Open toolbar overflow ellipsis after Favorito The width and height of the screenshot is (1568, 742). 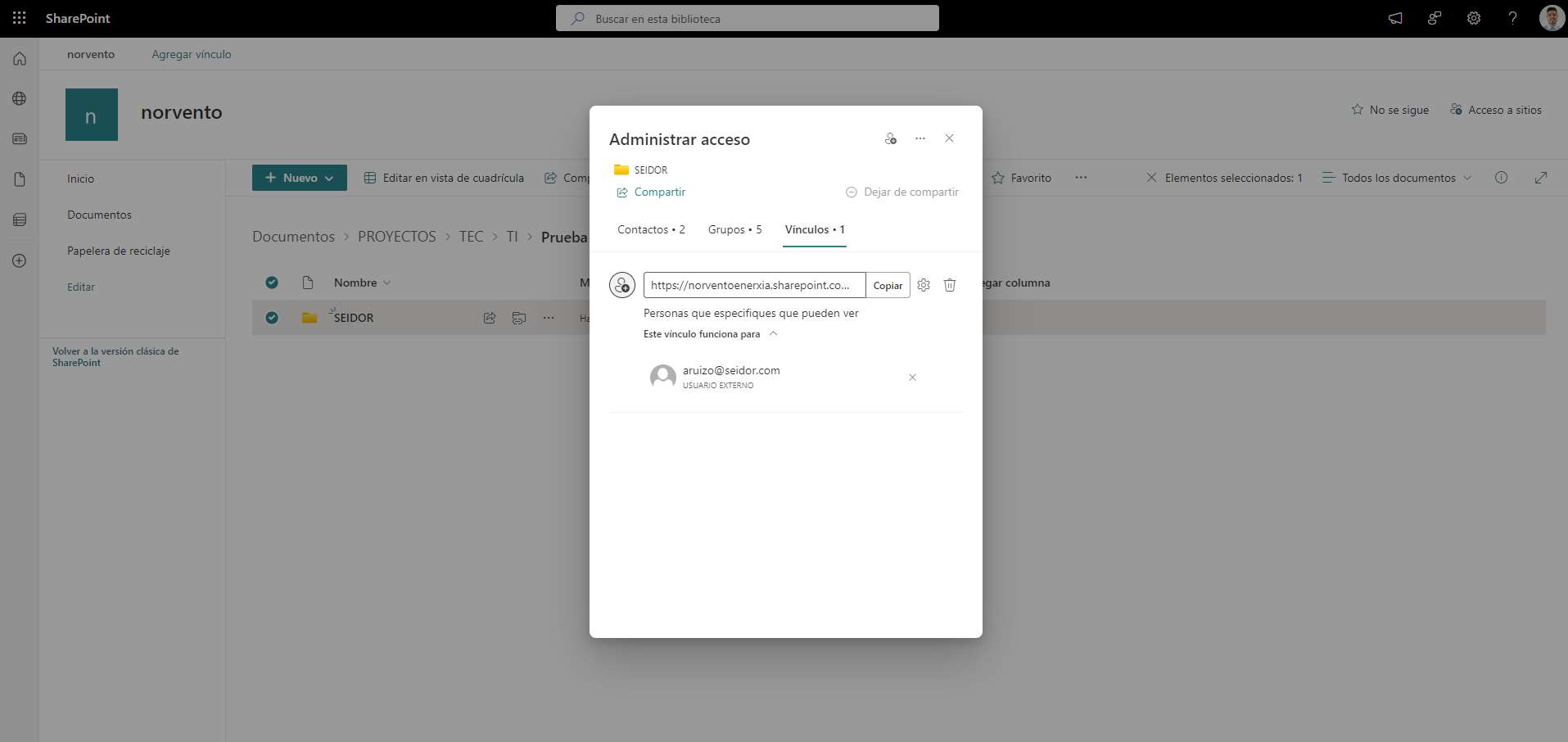click(1081, 178)
